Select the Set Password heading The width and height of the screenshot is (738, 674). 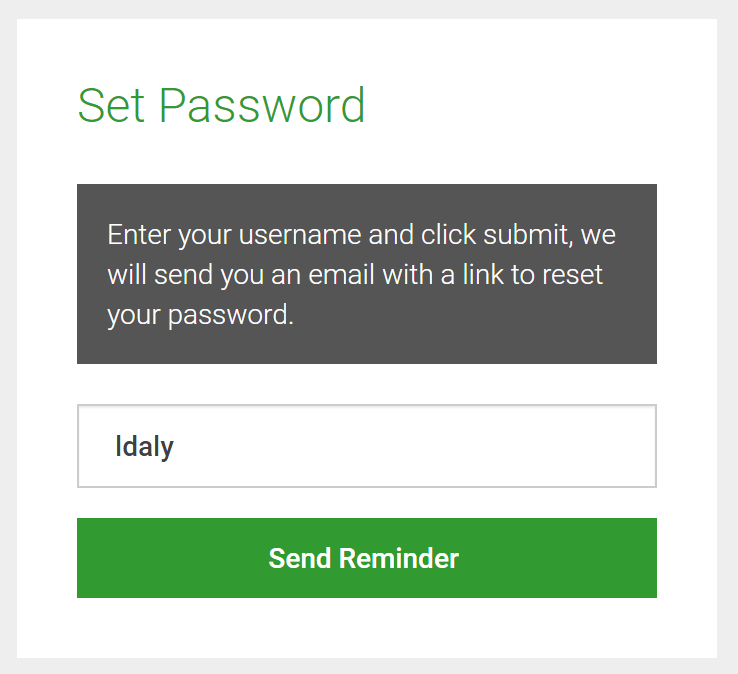point(221,106)
